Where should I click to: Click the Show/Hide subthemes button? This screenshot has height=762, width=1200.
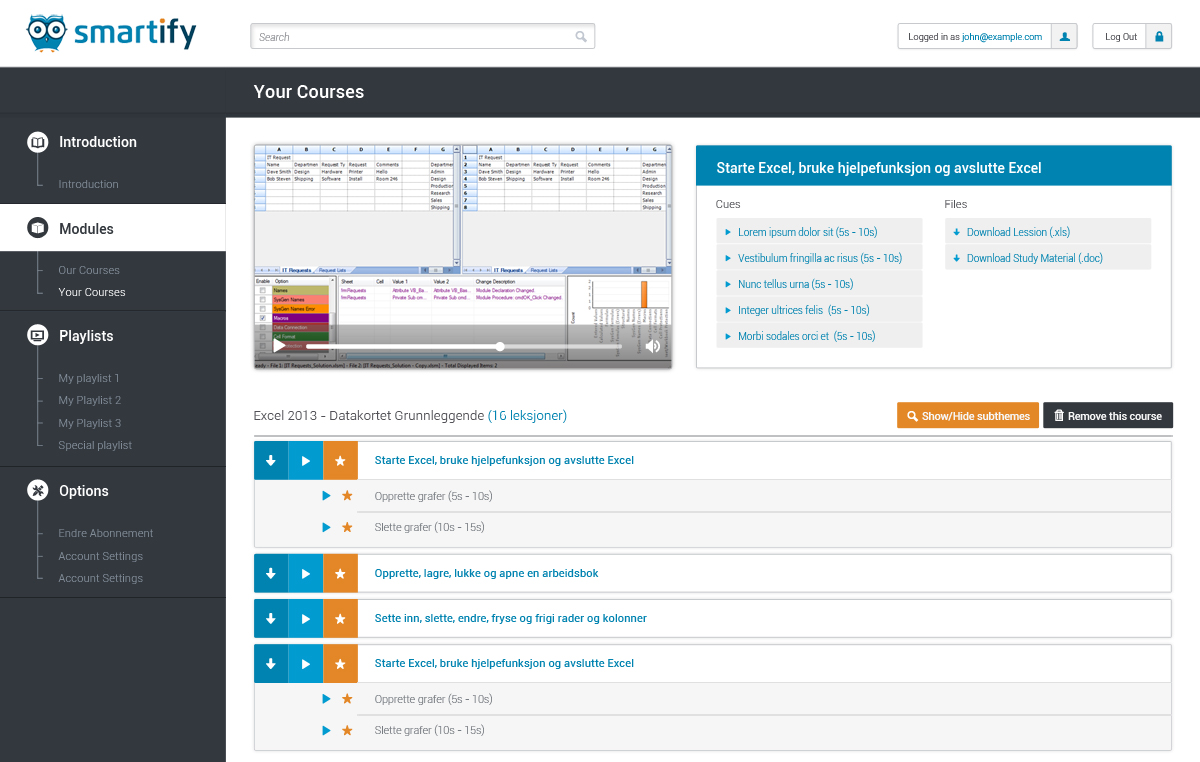[967, 416]
